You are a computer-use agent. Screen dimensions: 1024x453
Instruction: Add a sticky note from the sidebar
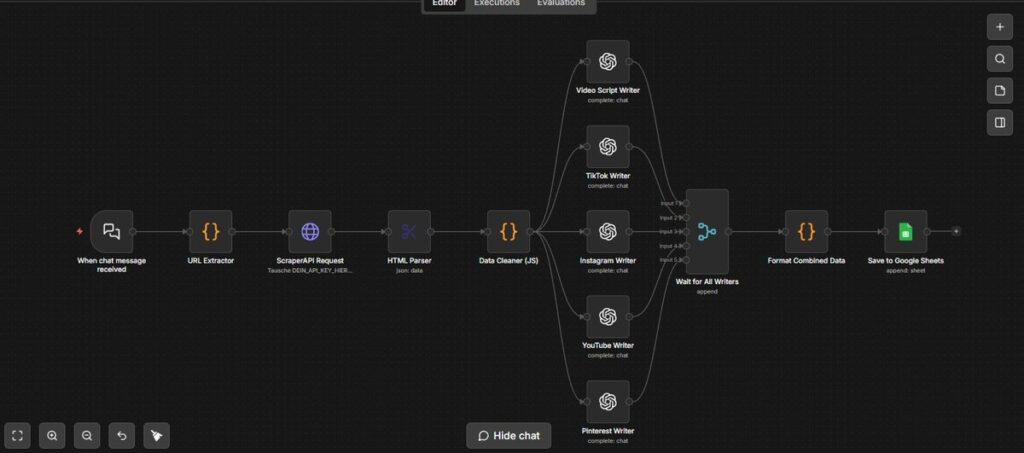[1000, 91]
